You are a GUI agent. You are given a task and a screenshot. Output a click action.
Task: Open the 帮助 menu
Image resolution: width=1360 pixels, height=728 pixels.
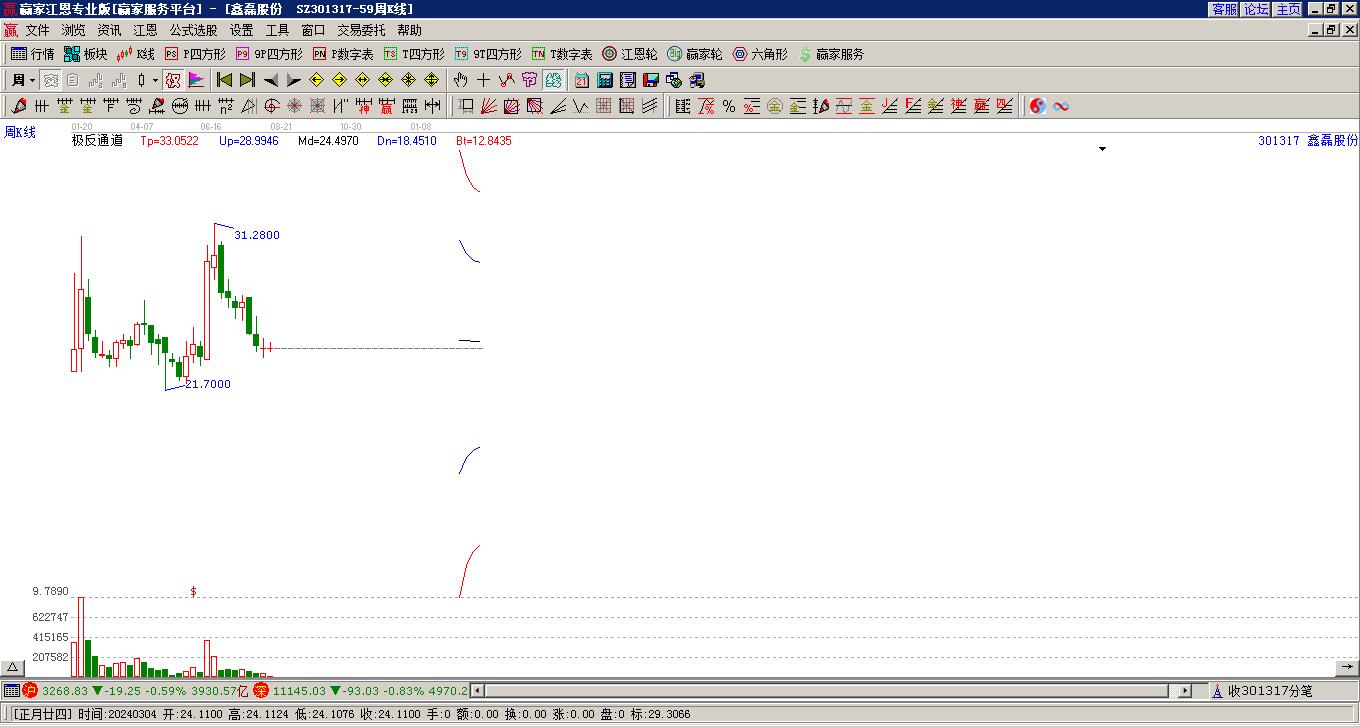pyautogui.click(x=409, y=30)
